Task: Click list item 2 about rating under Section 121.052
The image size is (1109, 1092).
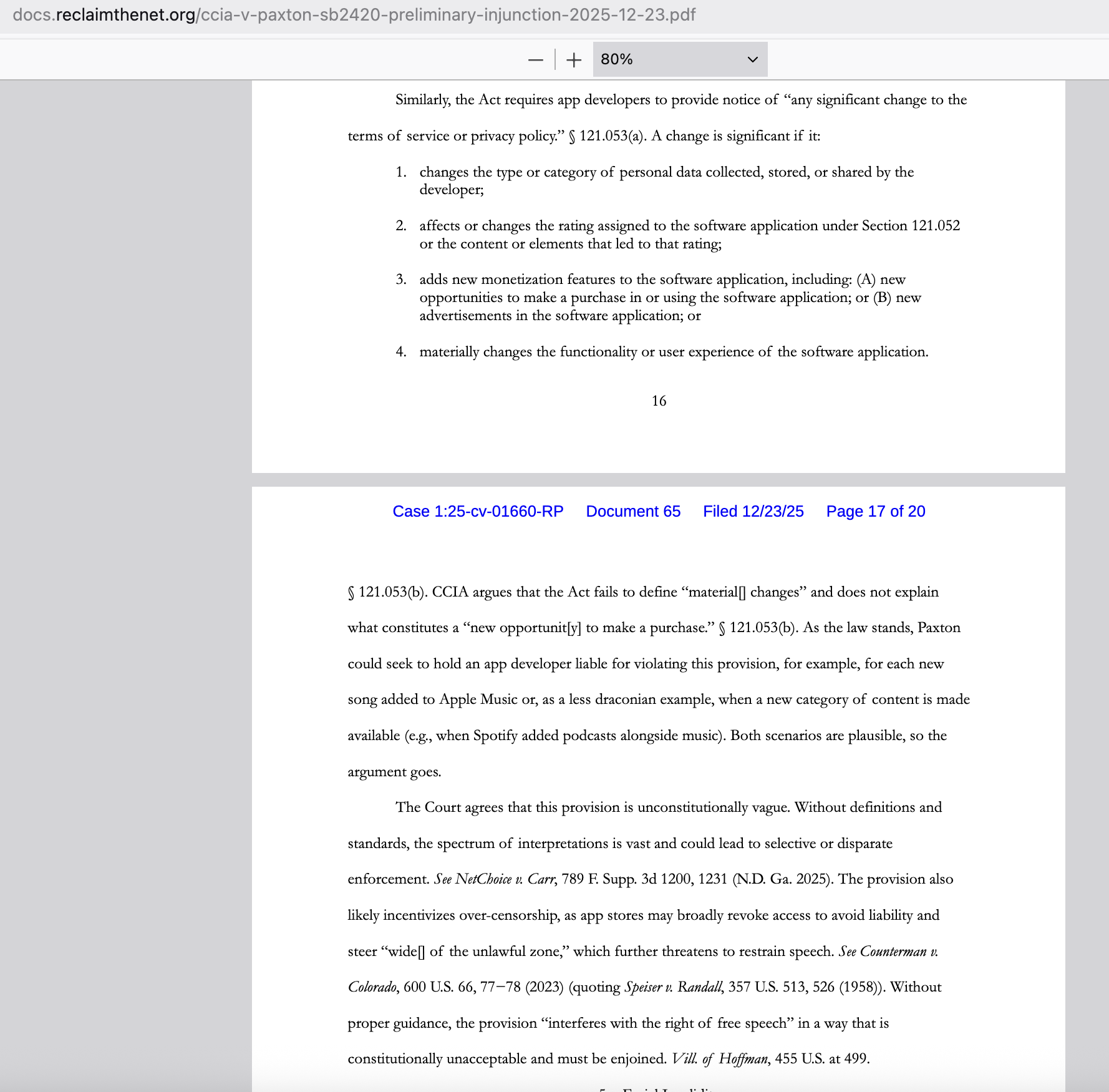Action: (678, 235)
